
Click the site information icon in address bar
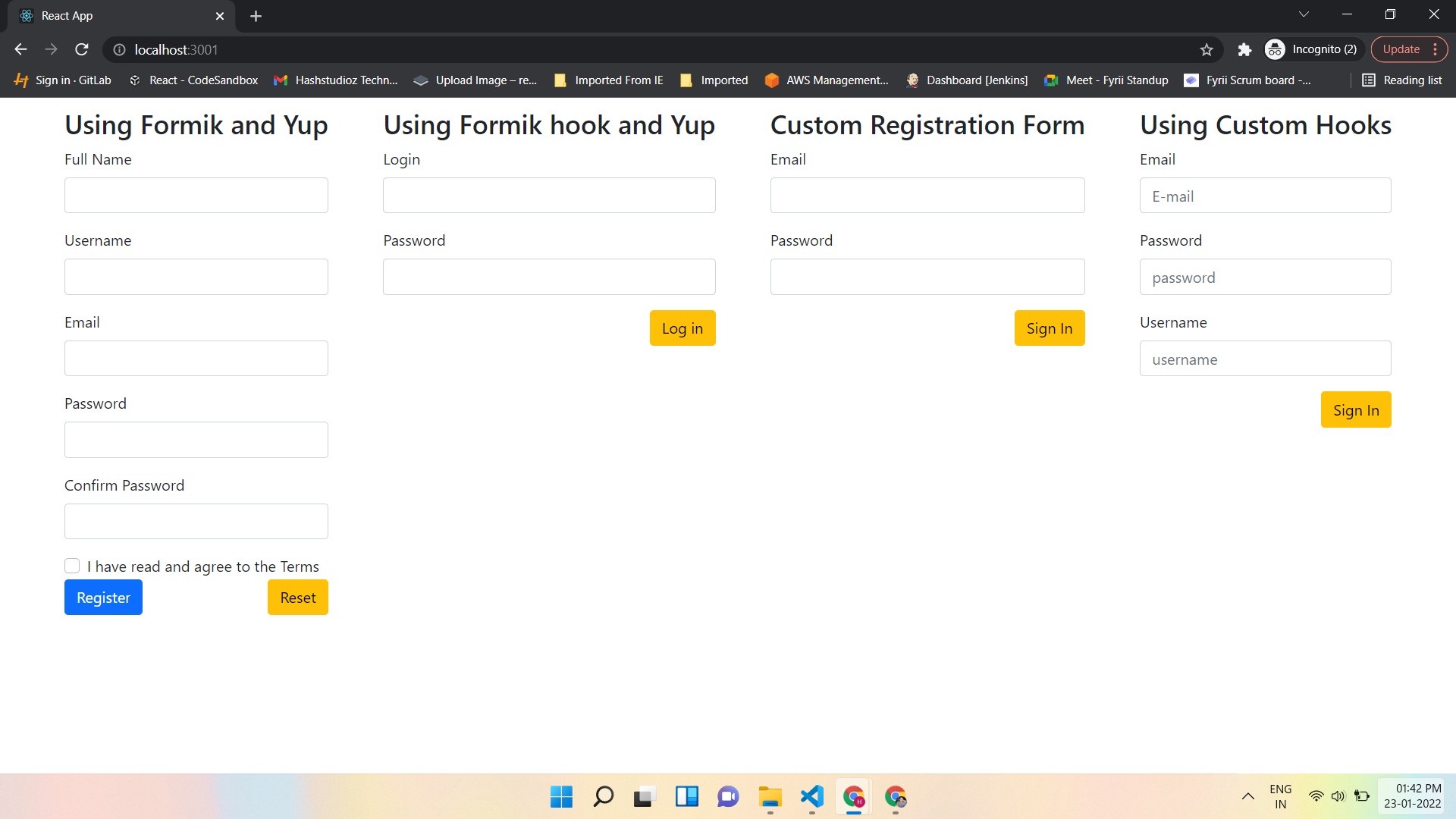119,50
